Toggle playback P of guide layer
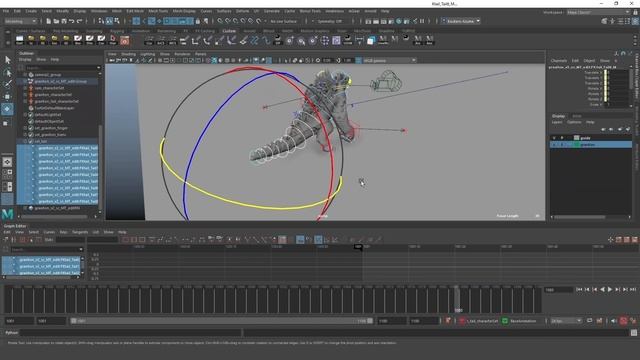Screen dimensions: 640x360 click(x=562, y=138)
